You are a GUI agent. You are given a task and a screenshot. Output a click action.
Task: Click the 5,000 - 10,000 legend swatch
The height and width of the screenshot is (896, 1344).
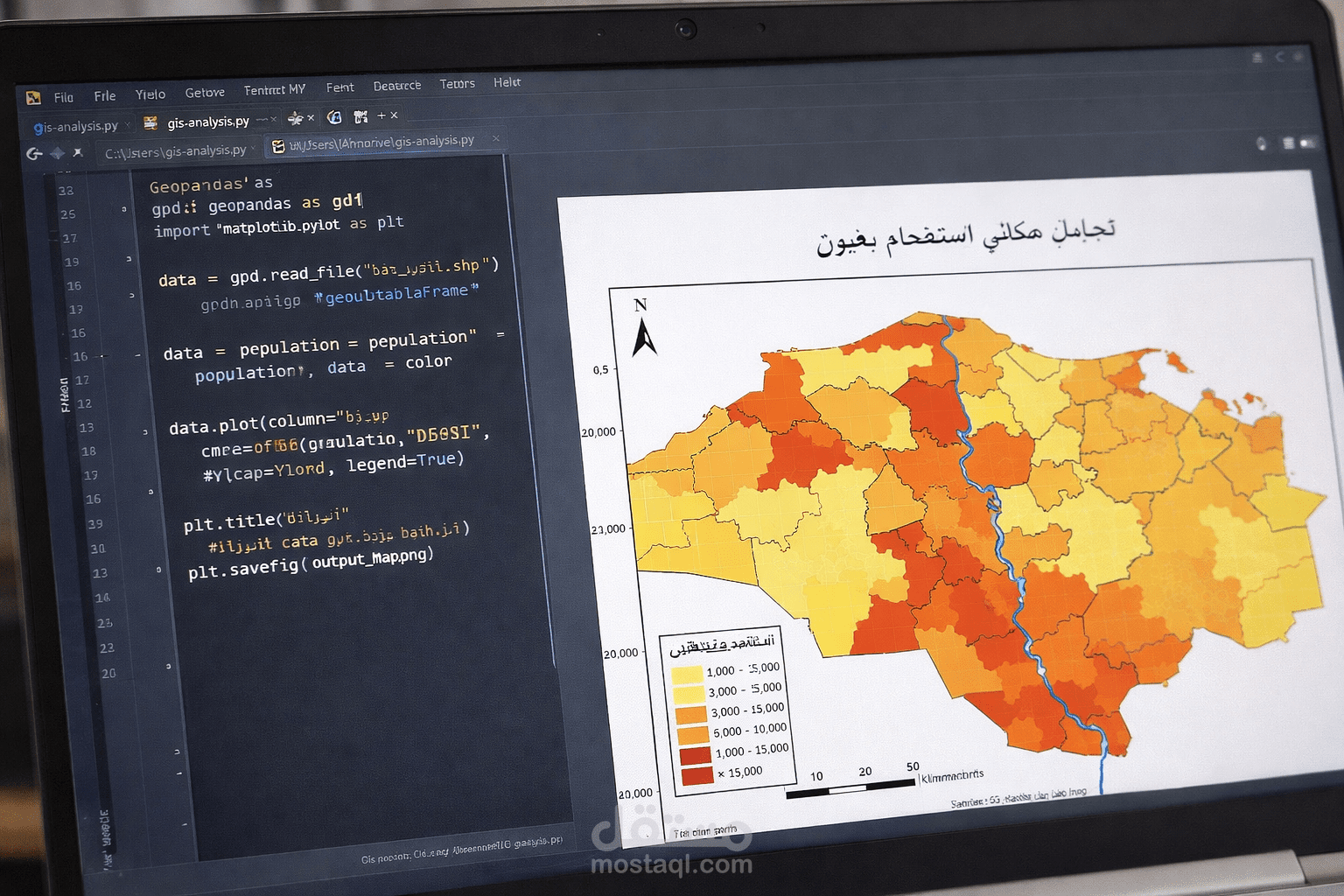tap(694, 735)
